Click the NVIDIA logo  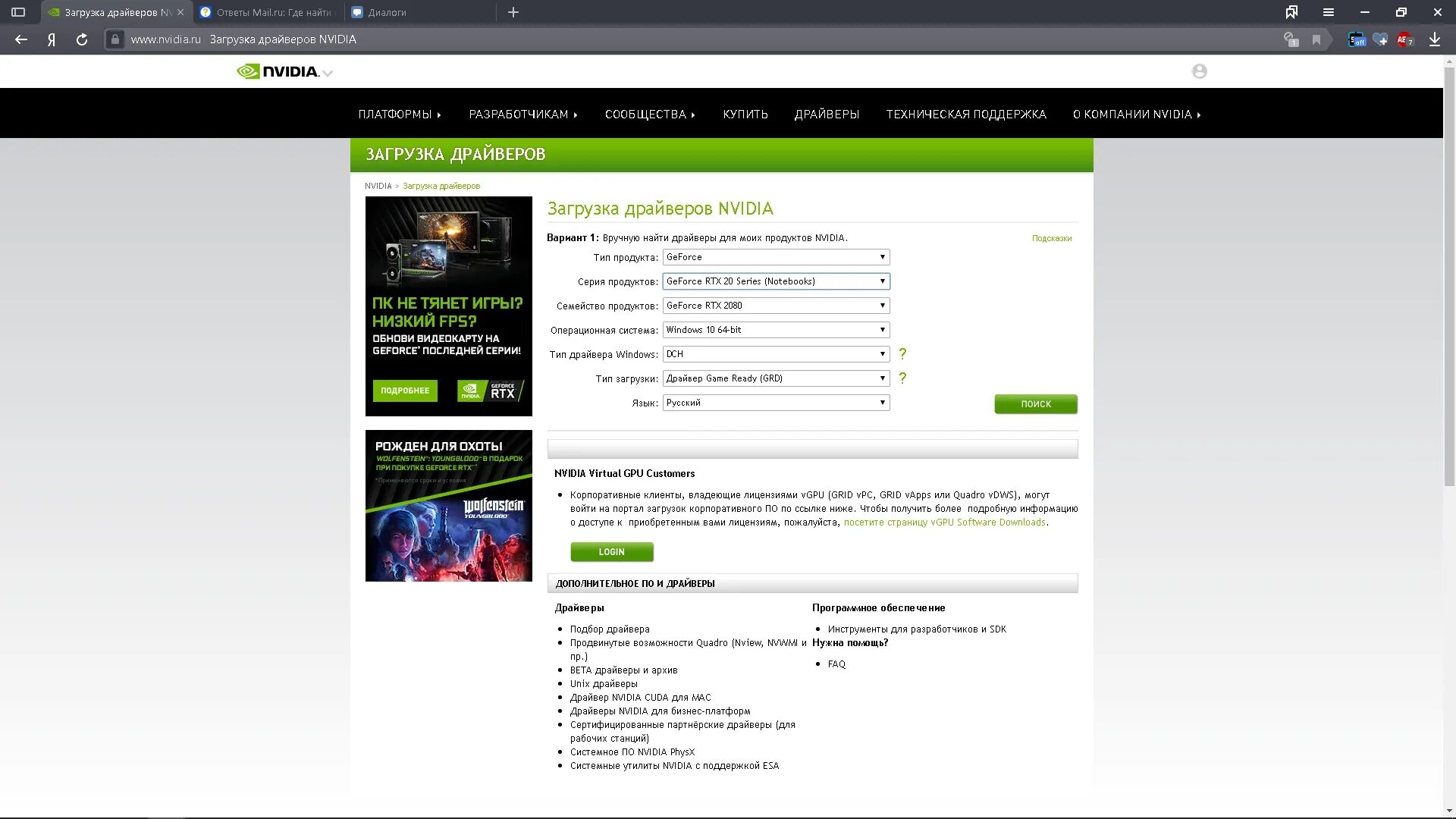click(x=278, y=71)
